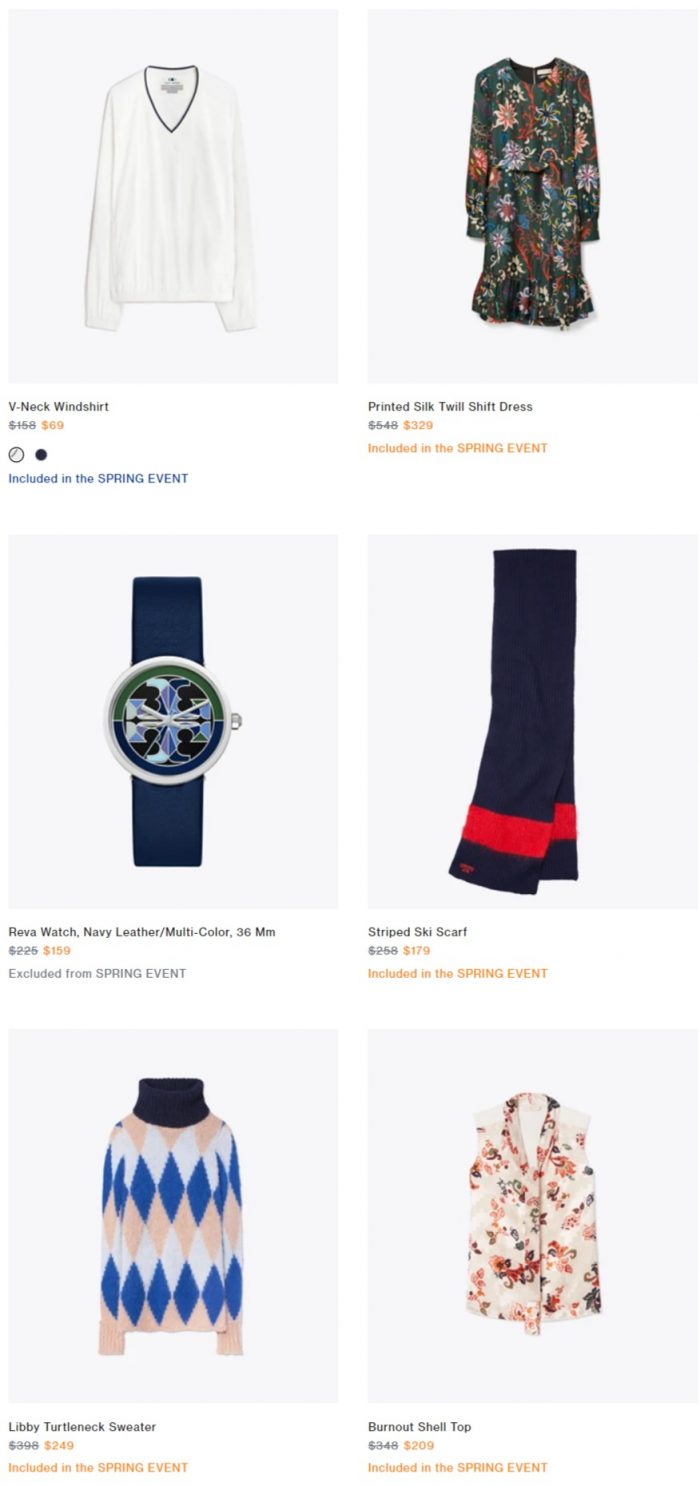The width and height of the screenshot is (700, 1486).
Task: Open the Printed Silk Twill Shift Dress image
Action: [x=533, y=196]
